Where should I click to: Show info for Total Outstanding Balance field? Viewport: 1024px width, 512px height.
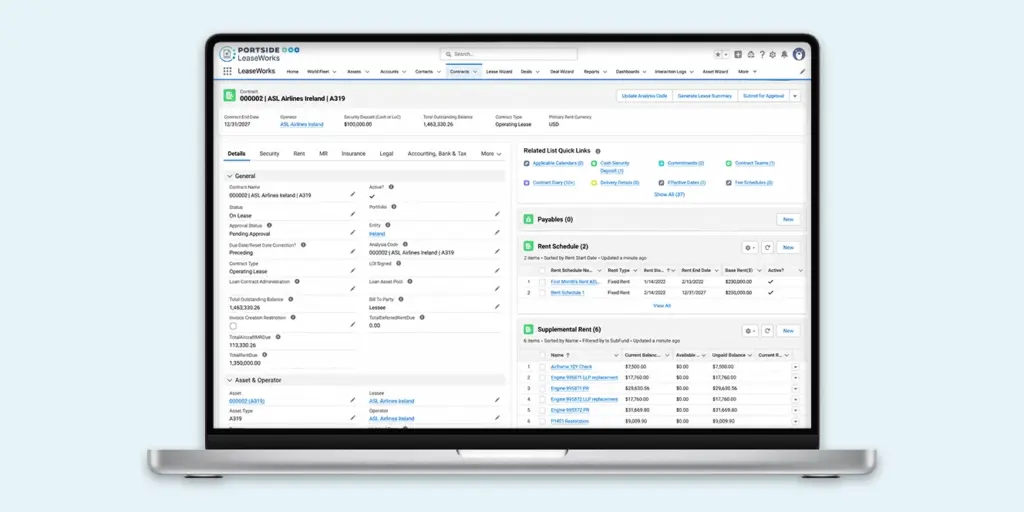pos(291,299)
